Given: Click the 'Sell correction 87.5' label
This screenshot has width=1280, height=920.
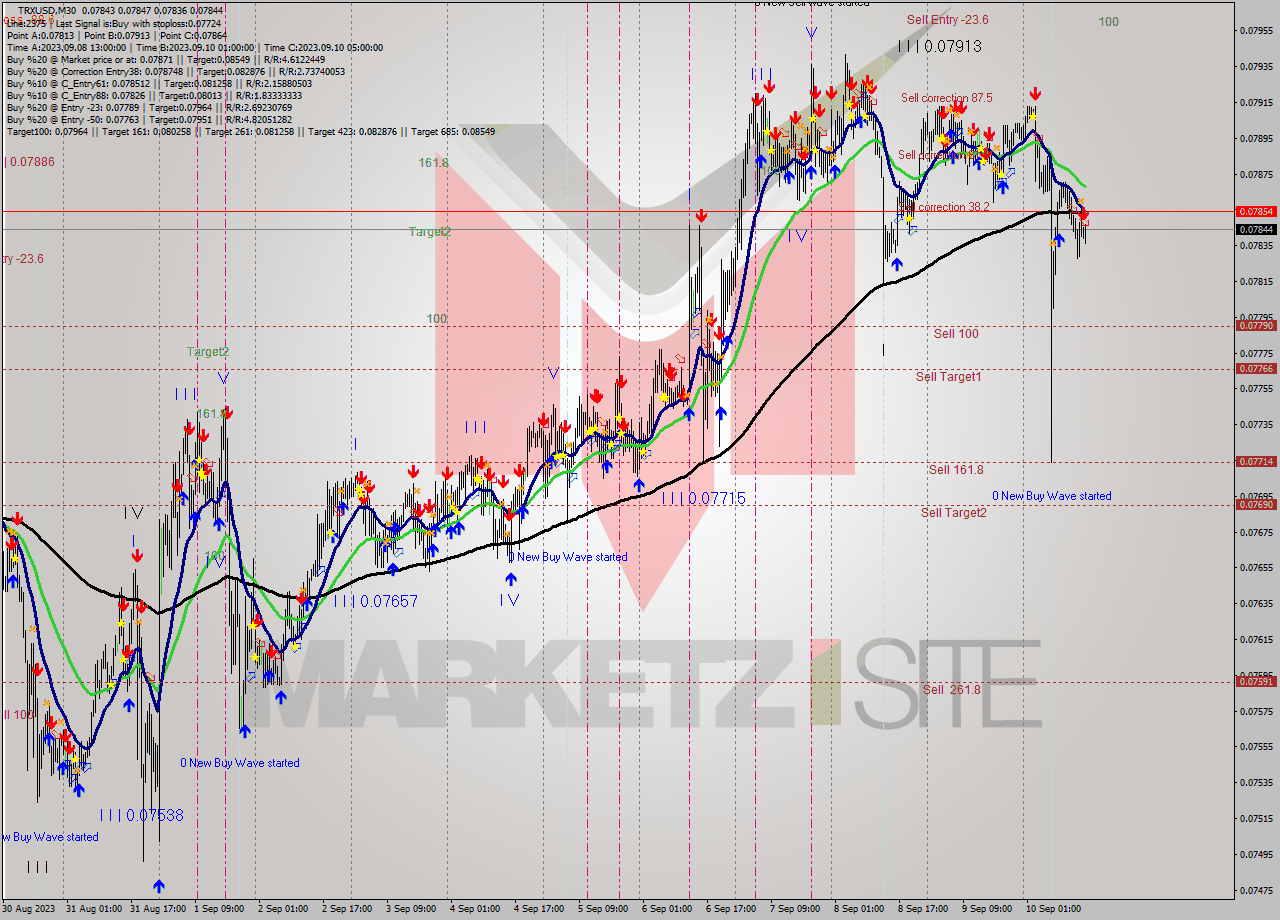Looking at the screenshot, I should click(x=946, y=98).
